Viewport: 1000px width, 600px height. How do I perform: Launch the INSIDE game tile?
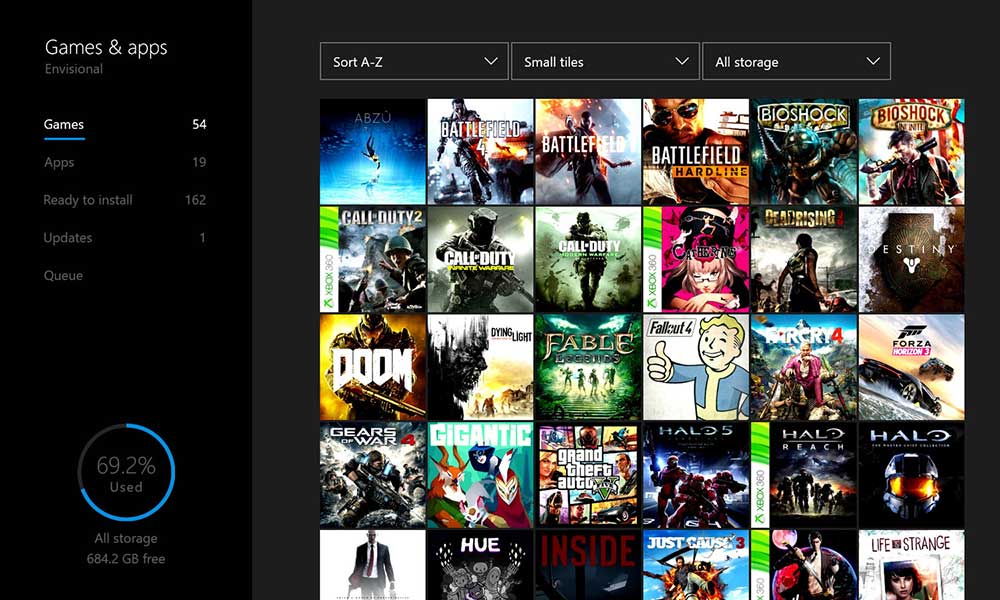click(588, 565)
